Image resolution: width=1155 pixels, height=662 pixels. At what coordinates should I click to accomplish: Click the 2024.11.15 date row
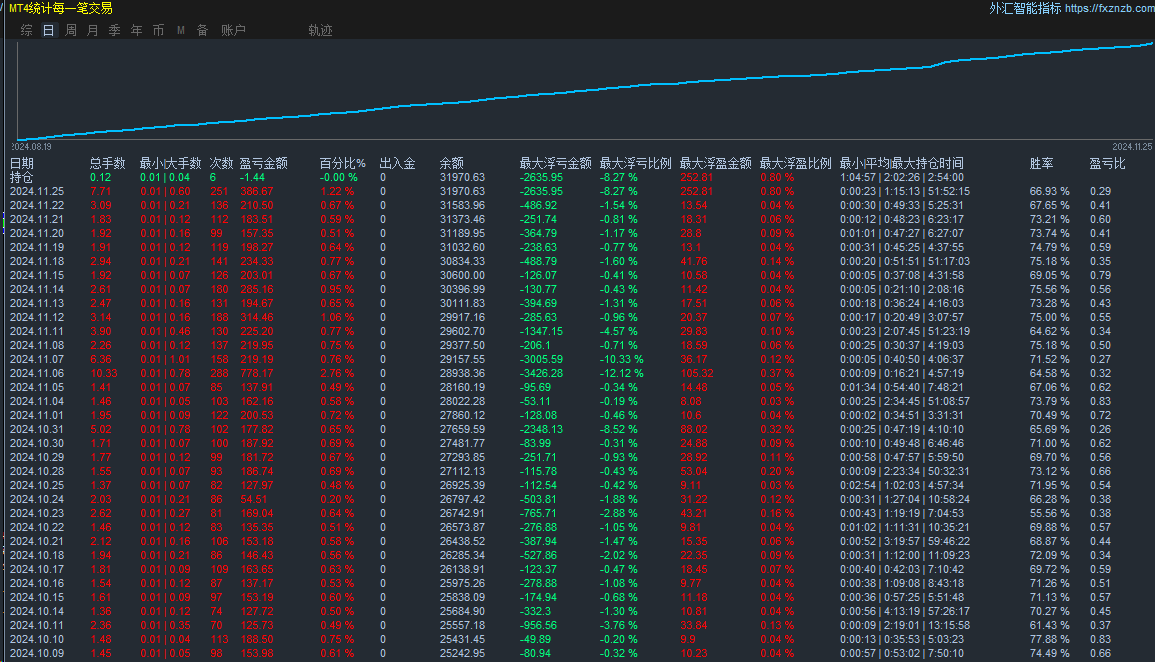pyautogui.click(x=37, y=275)
